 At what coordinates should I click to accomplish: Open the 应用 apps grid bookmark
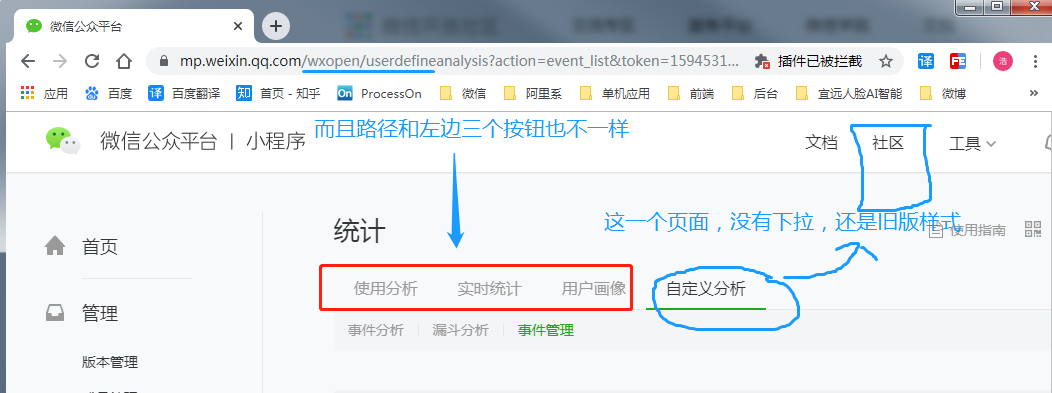(44, 93)
